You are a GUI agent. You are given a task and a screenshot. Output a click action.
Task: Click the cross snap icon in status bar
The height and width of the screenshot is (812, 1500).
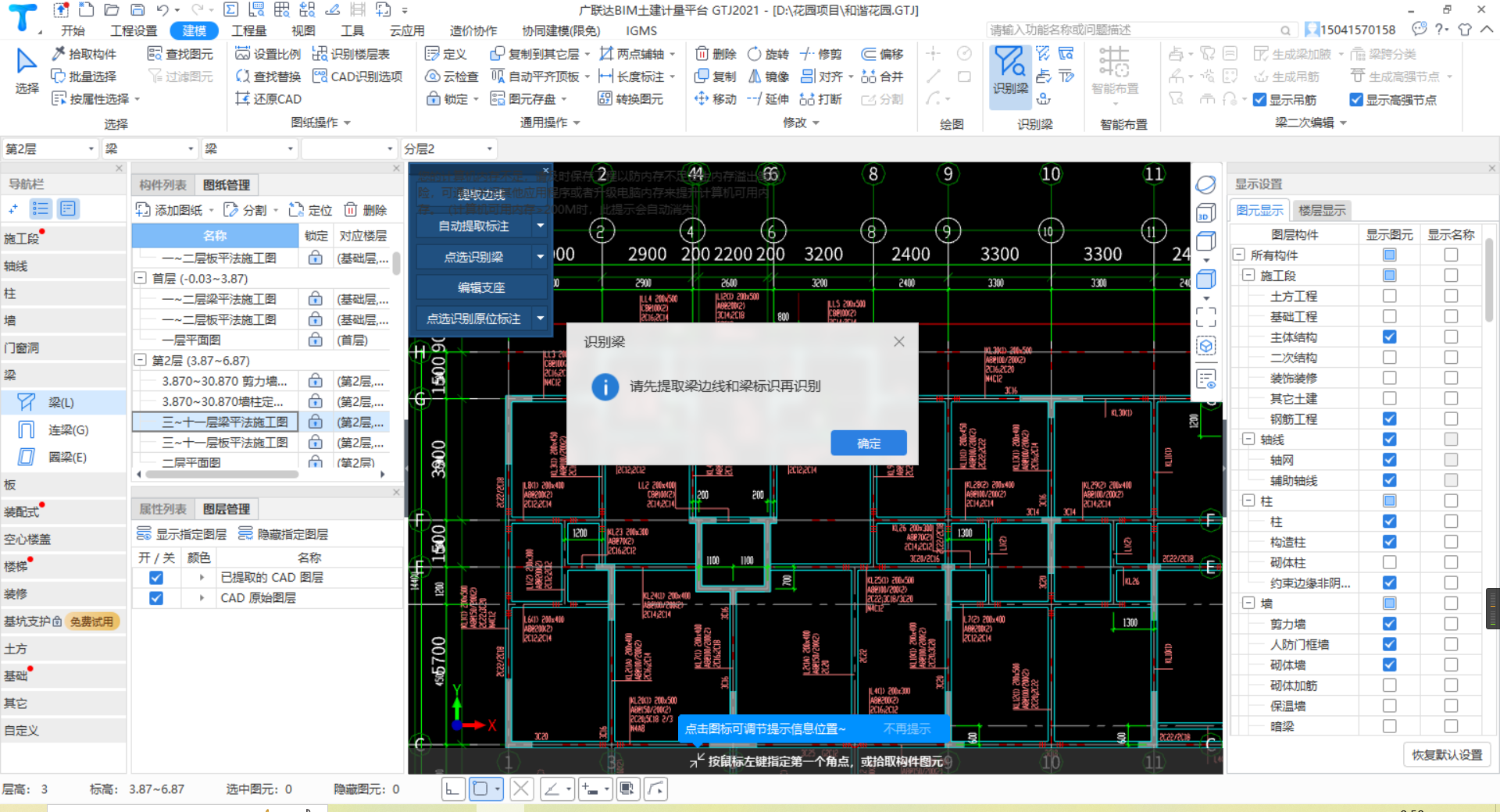click(x=522, y=789)
